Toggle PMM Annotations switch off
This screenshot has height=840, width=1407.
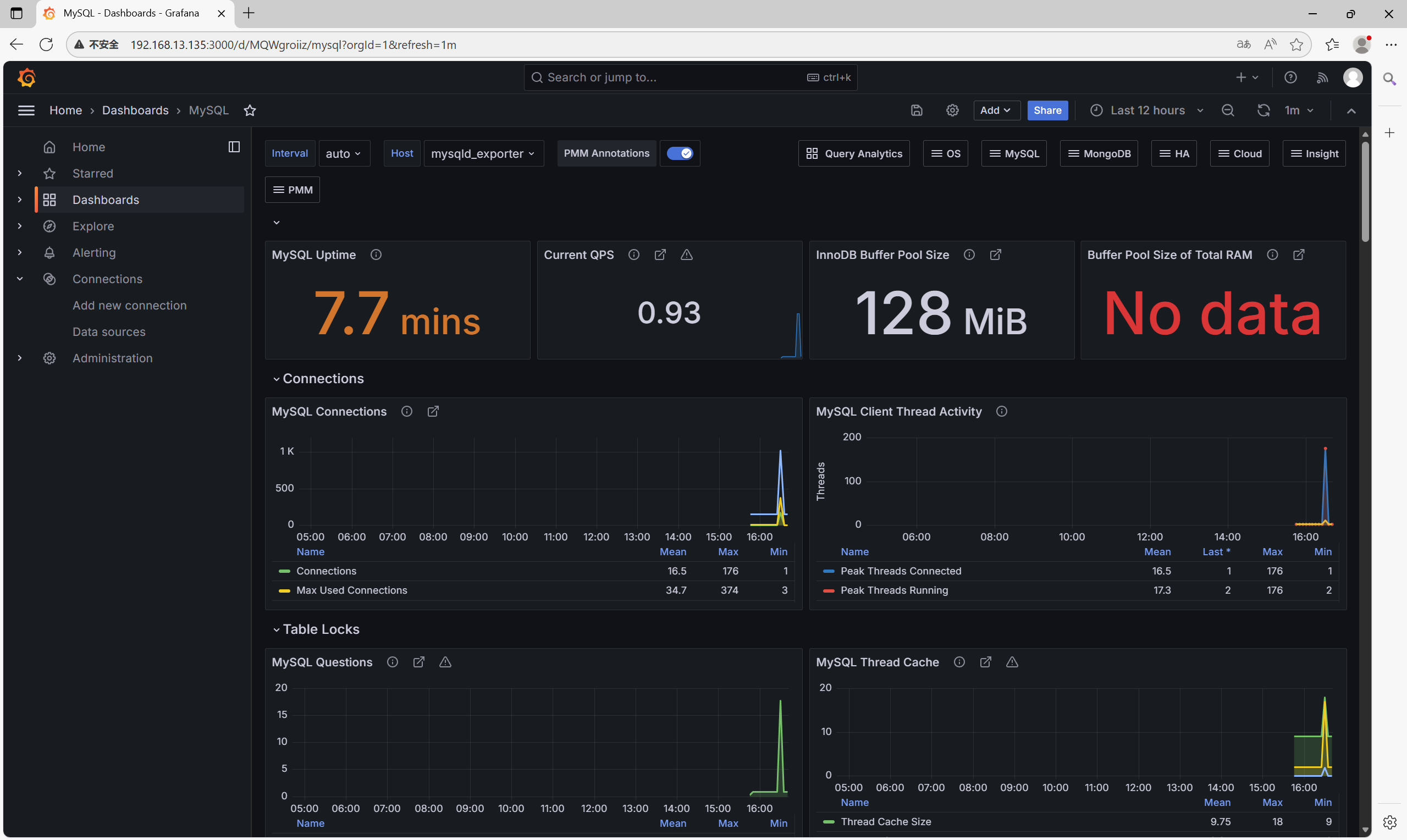679,153
